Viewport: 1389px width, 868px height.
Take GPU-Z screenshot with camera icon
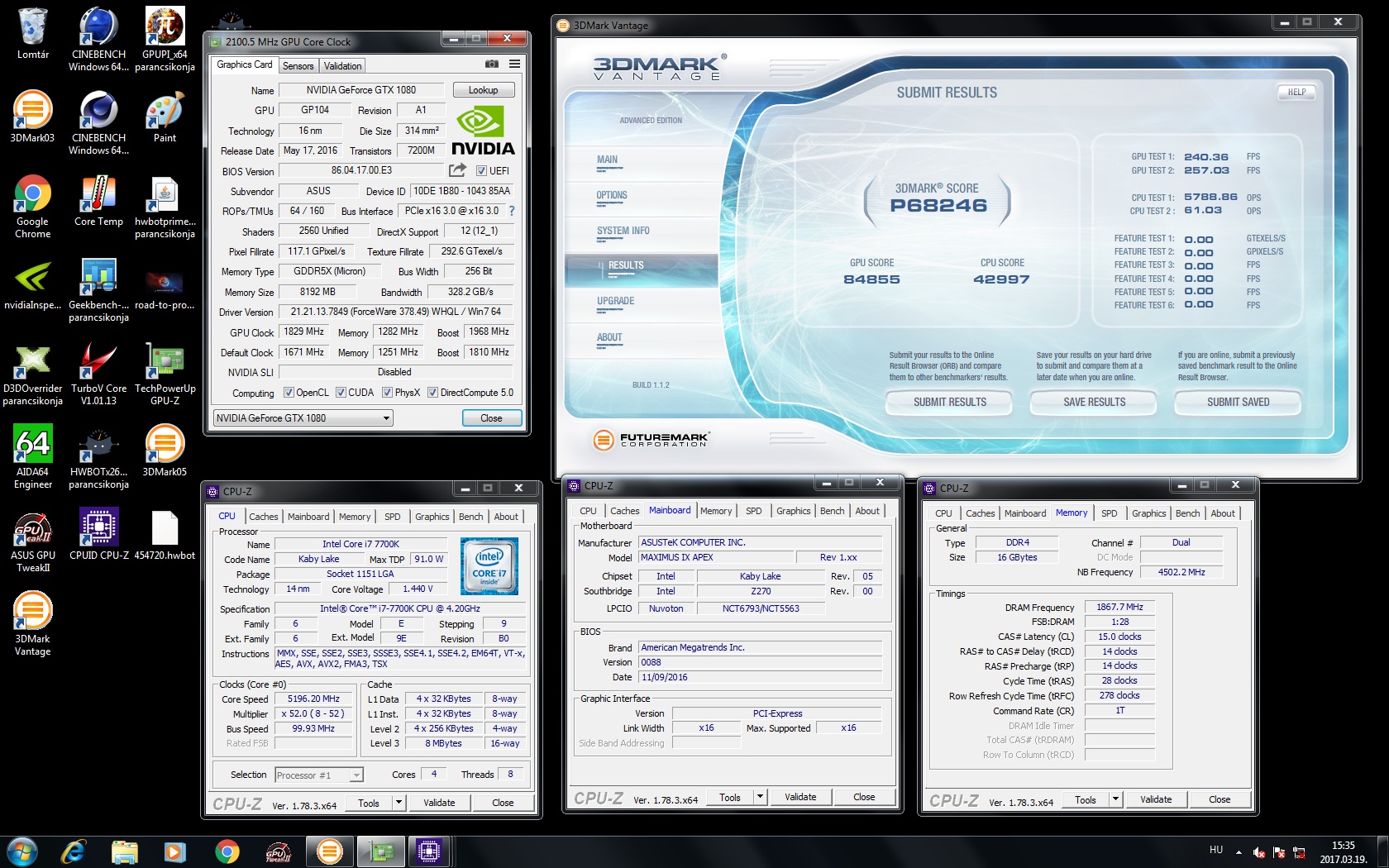492,64
